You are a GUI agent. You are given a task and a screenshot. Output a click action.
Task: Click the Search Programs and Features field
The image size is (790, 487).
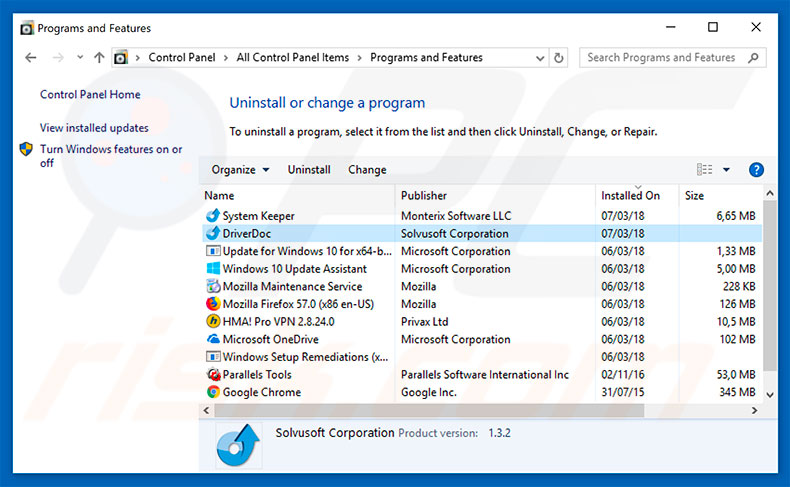673,57
